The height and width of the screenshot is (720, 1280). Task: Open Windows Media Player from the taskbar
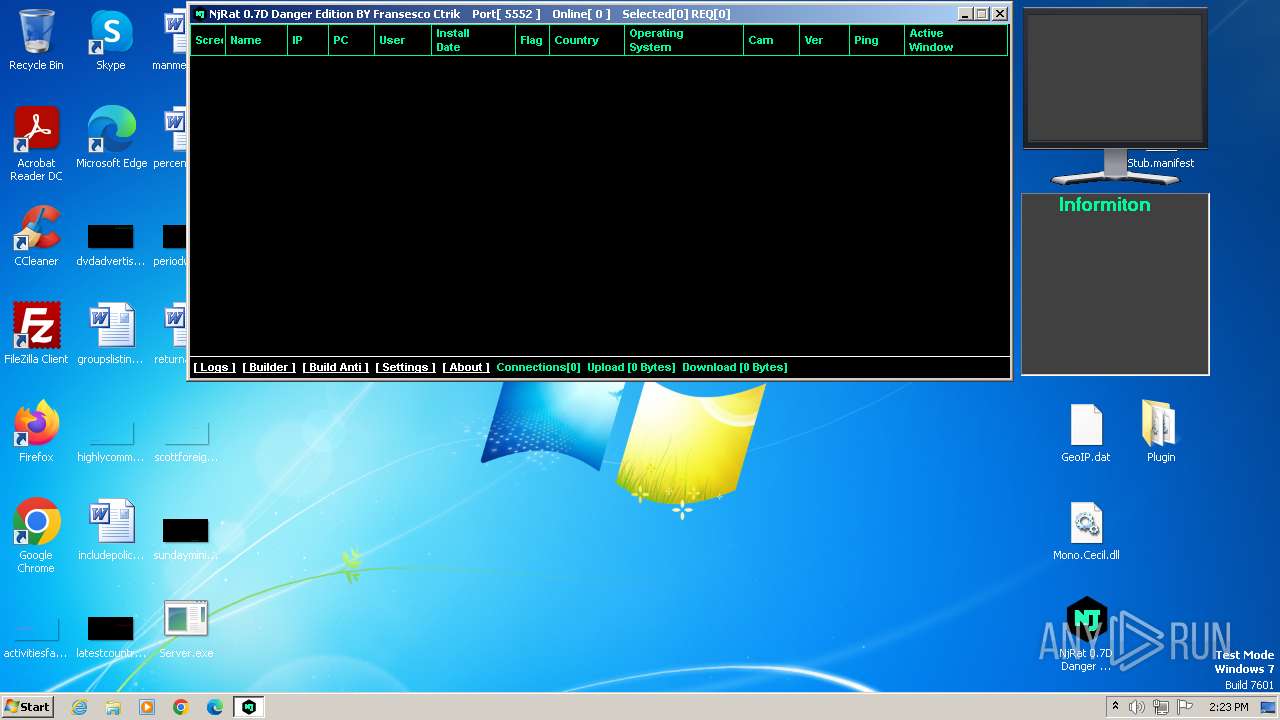147,707
